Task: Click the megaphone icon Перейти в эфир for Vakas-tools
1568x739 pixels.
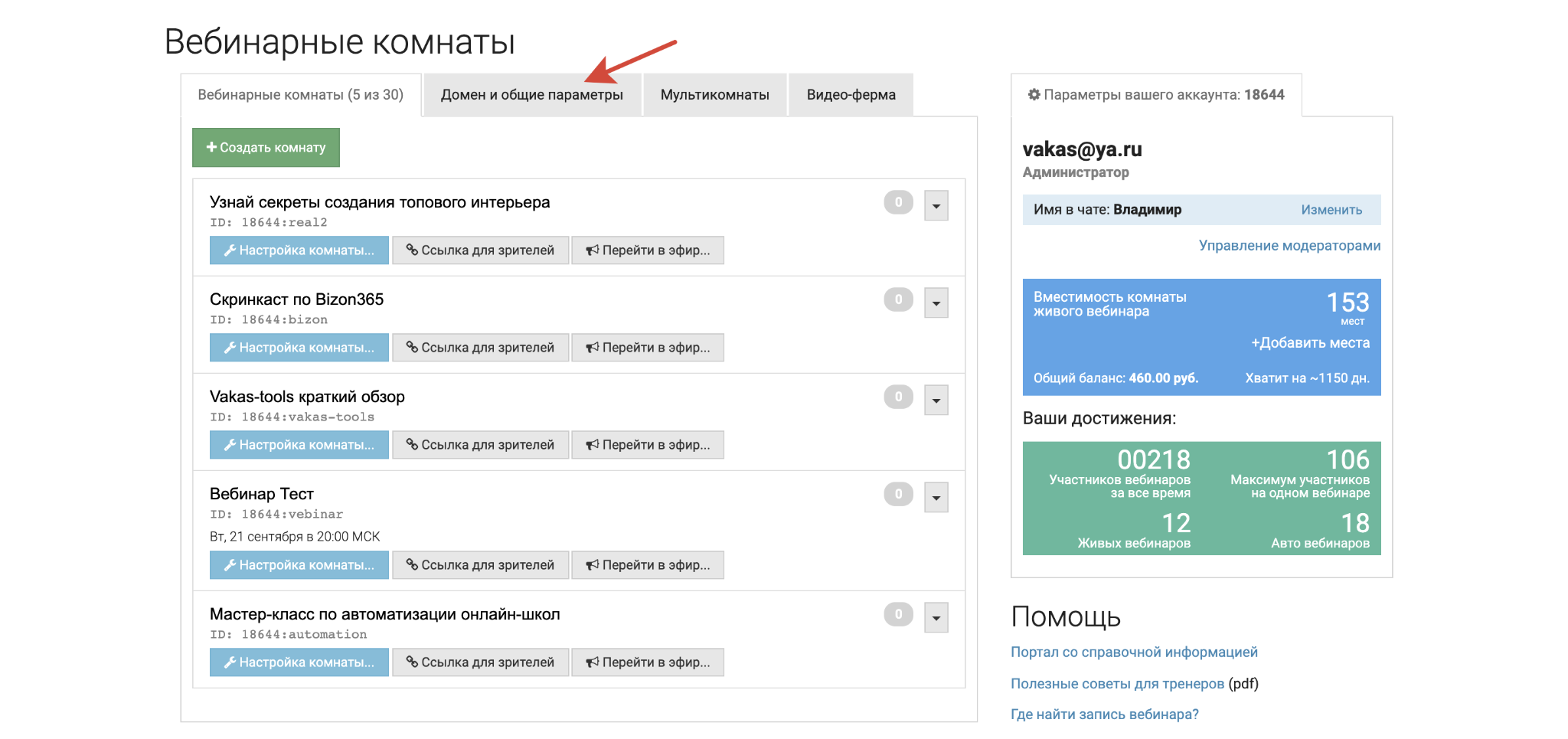Action: (x=590, y=444)
